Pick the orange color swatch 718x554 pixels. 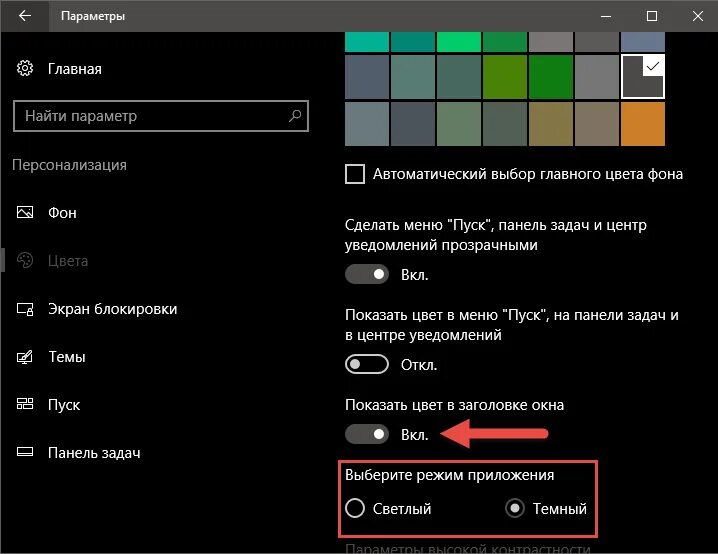(643, 125)
